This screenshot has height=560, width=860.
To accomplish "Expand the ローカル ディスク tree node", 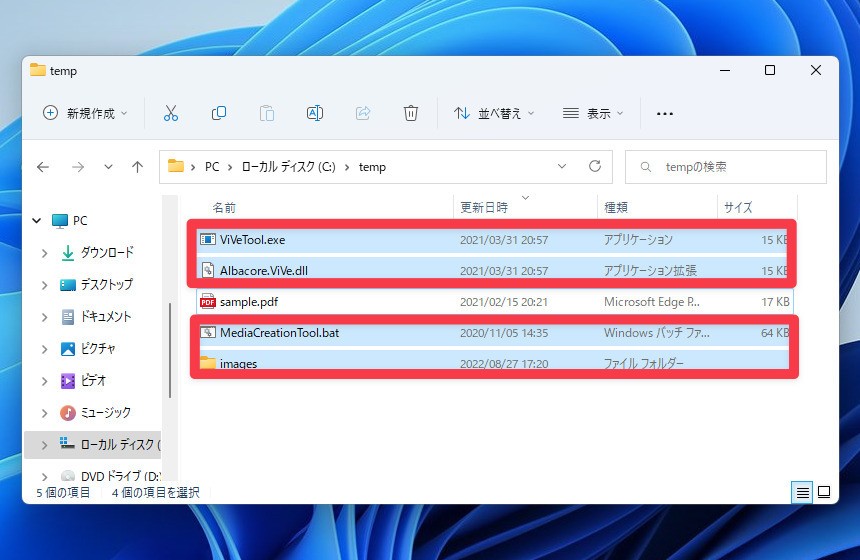I will (x=44, y=445).
